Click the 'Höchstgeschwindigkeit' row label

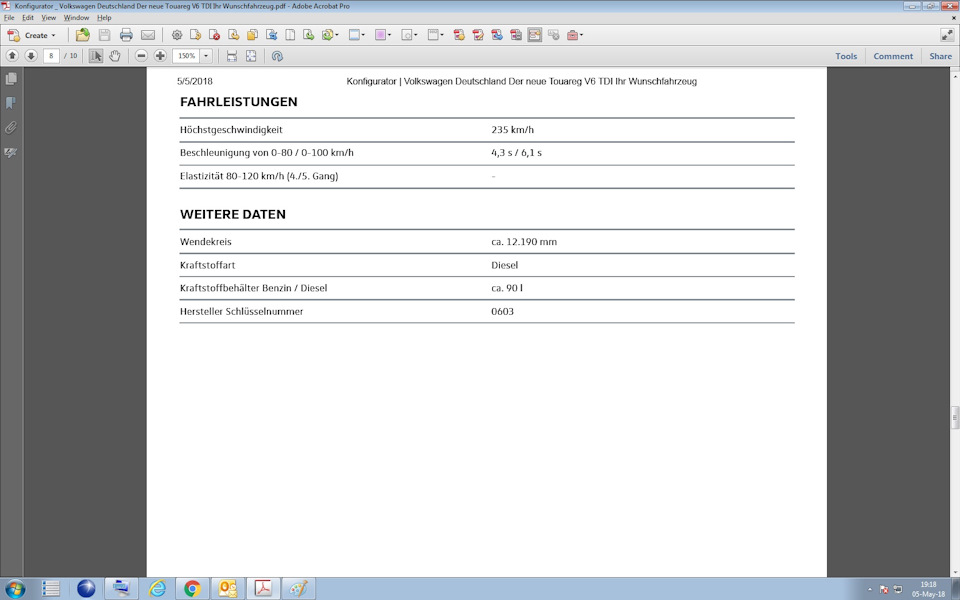pos(231,130)
